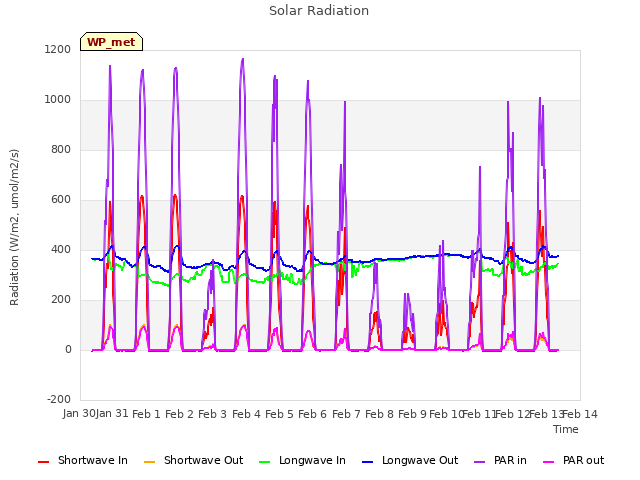Click the -200 y-axis tick label
This screenshot has width=640, height=480.
[59, 399]
